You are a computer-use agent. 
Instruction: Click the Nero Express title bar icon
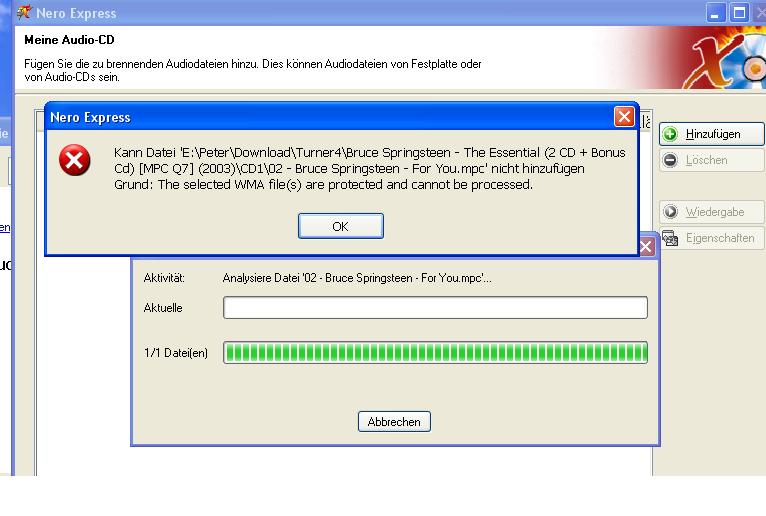pyautogui.click(x=23, y=12)
